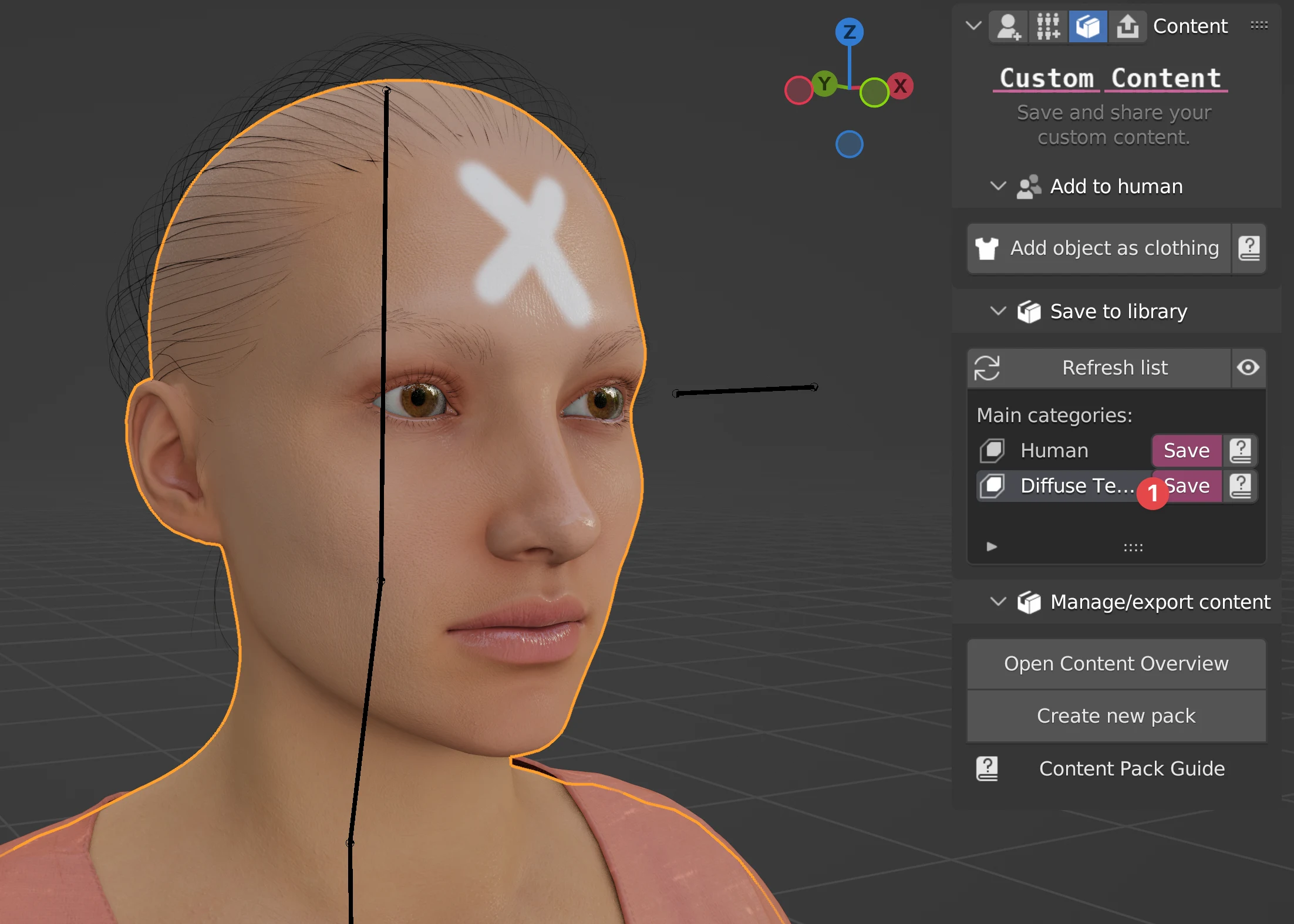Click Create new pack

[x=1116, y=716]
